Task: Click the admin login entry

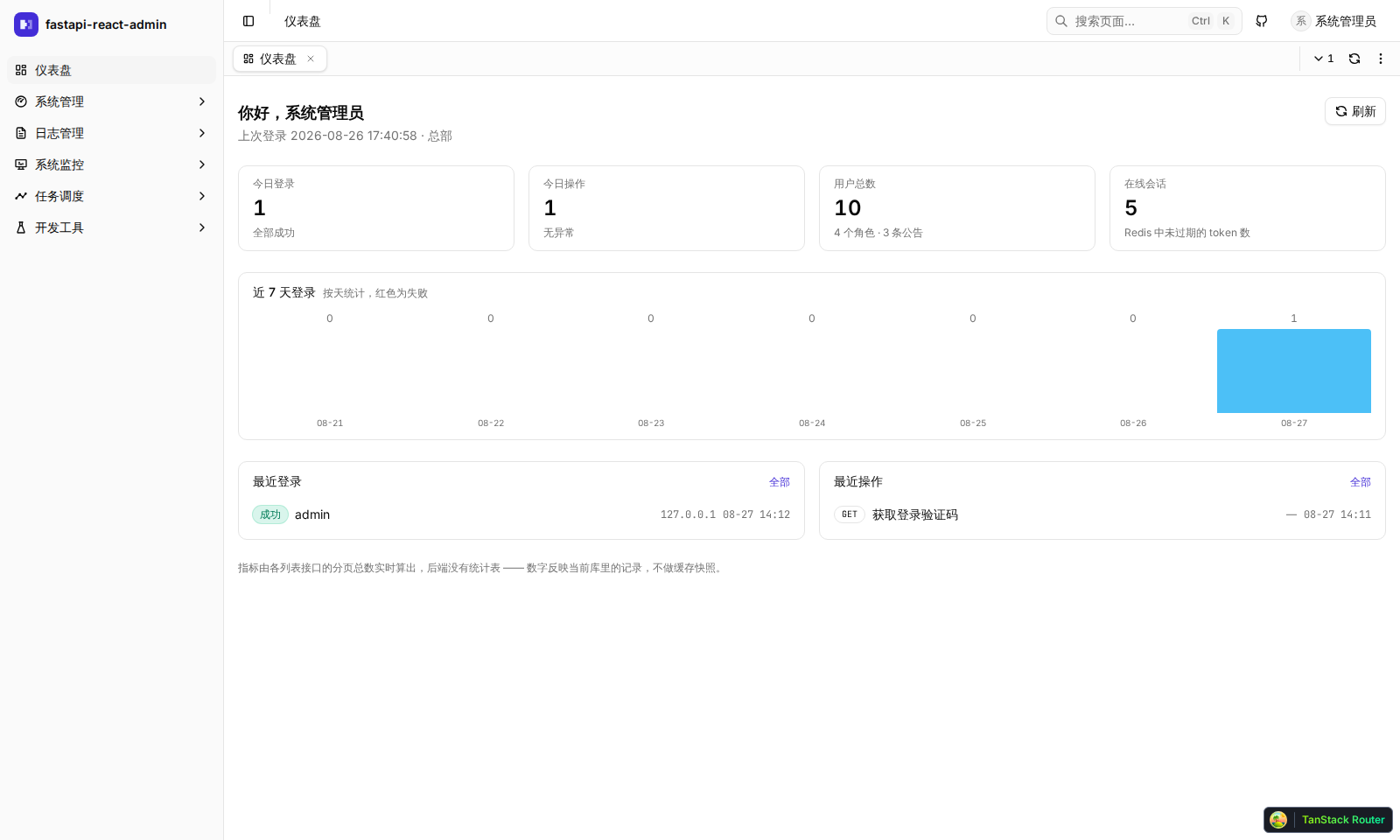Action: pyautogui.click(x=312, y=514)
